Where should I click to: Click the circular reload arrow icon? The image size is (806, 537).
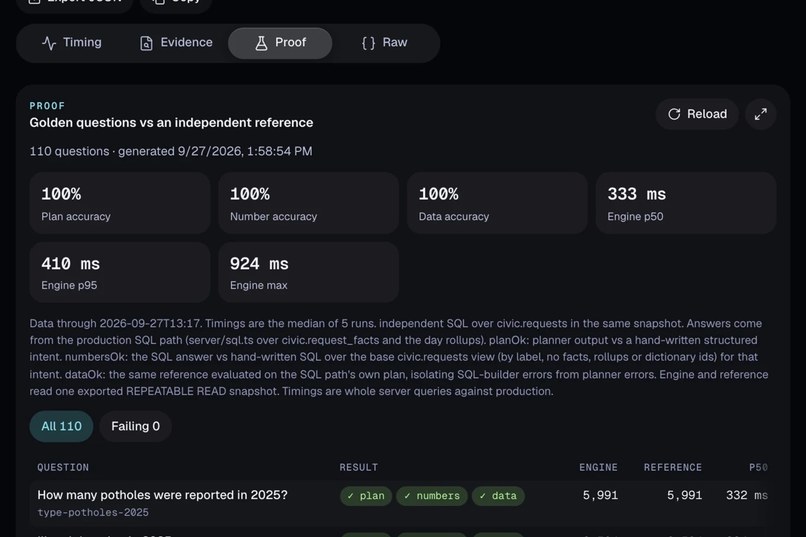click(674, 114)
